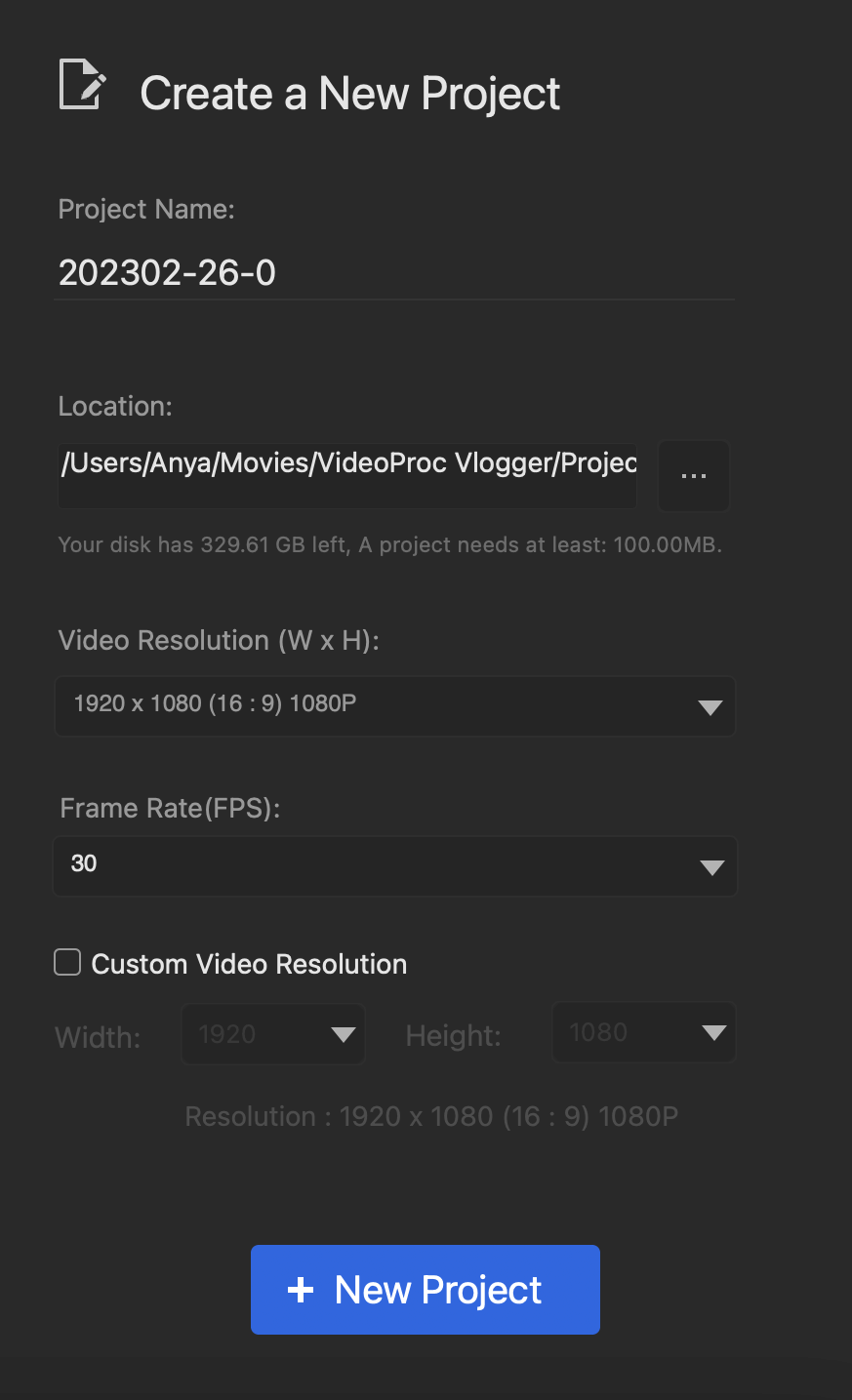This screenshot has width=852, height=1400.
Task: Click the new project document icon
Action: (82, 86)
